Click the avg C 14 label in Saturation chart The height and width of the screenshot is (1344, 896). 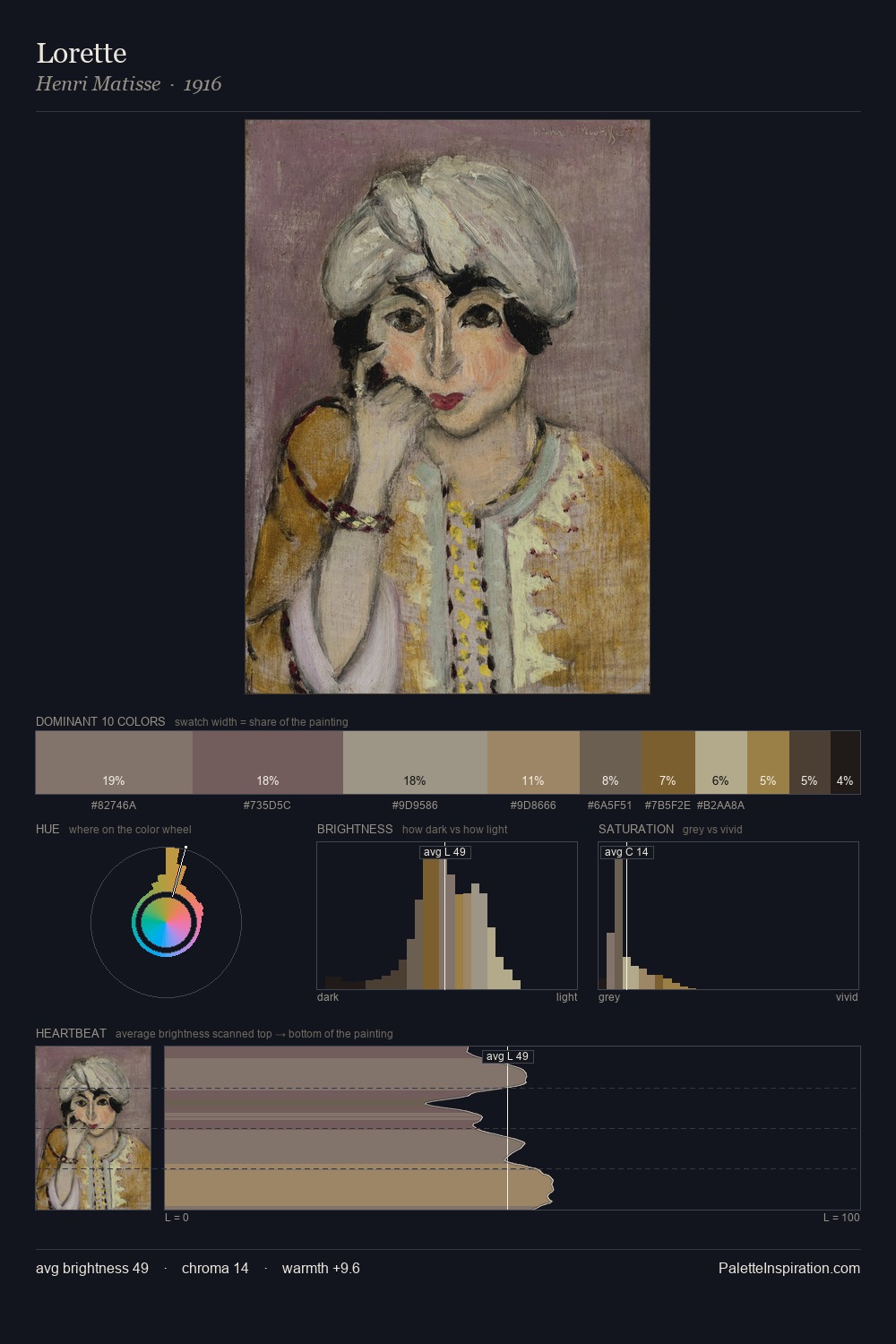(626, 852)
